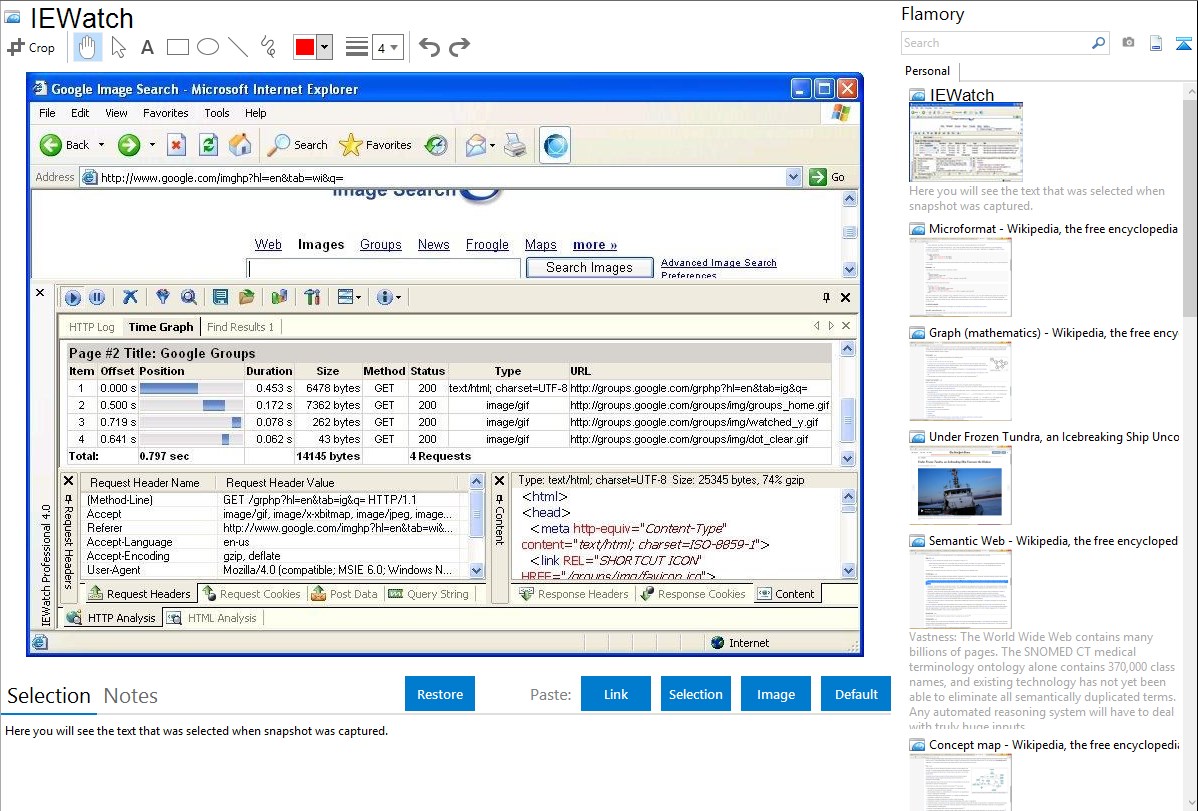The image size is (1198, 811).
Task: Open the Find Results 1 tab
Action: [x=240, y=327]
